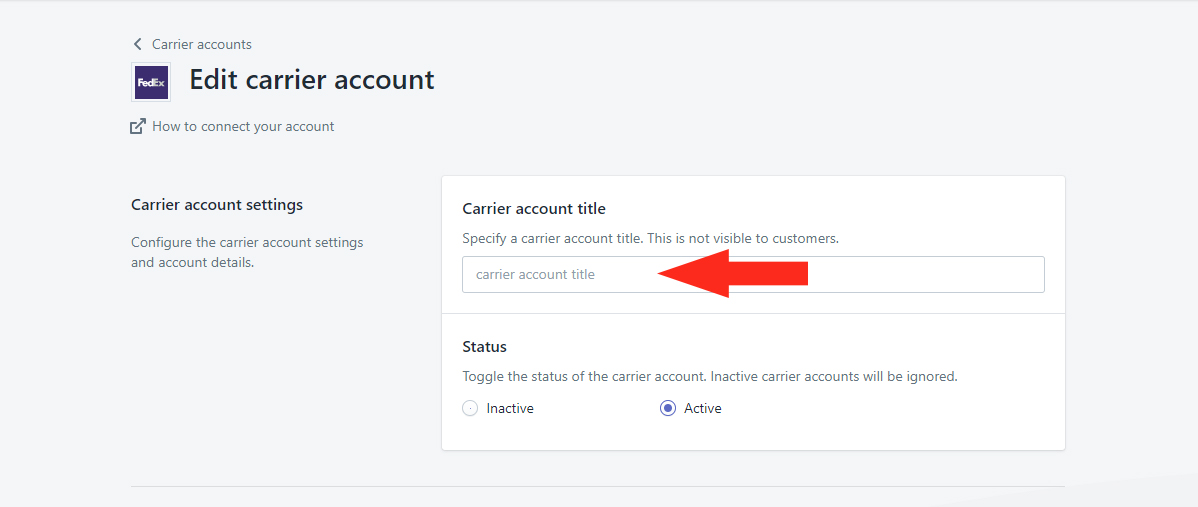Screen dimensions: 1198x507
Task: Click the divider line below the settings card
Action: coord(597,486)
